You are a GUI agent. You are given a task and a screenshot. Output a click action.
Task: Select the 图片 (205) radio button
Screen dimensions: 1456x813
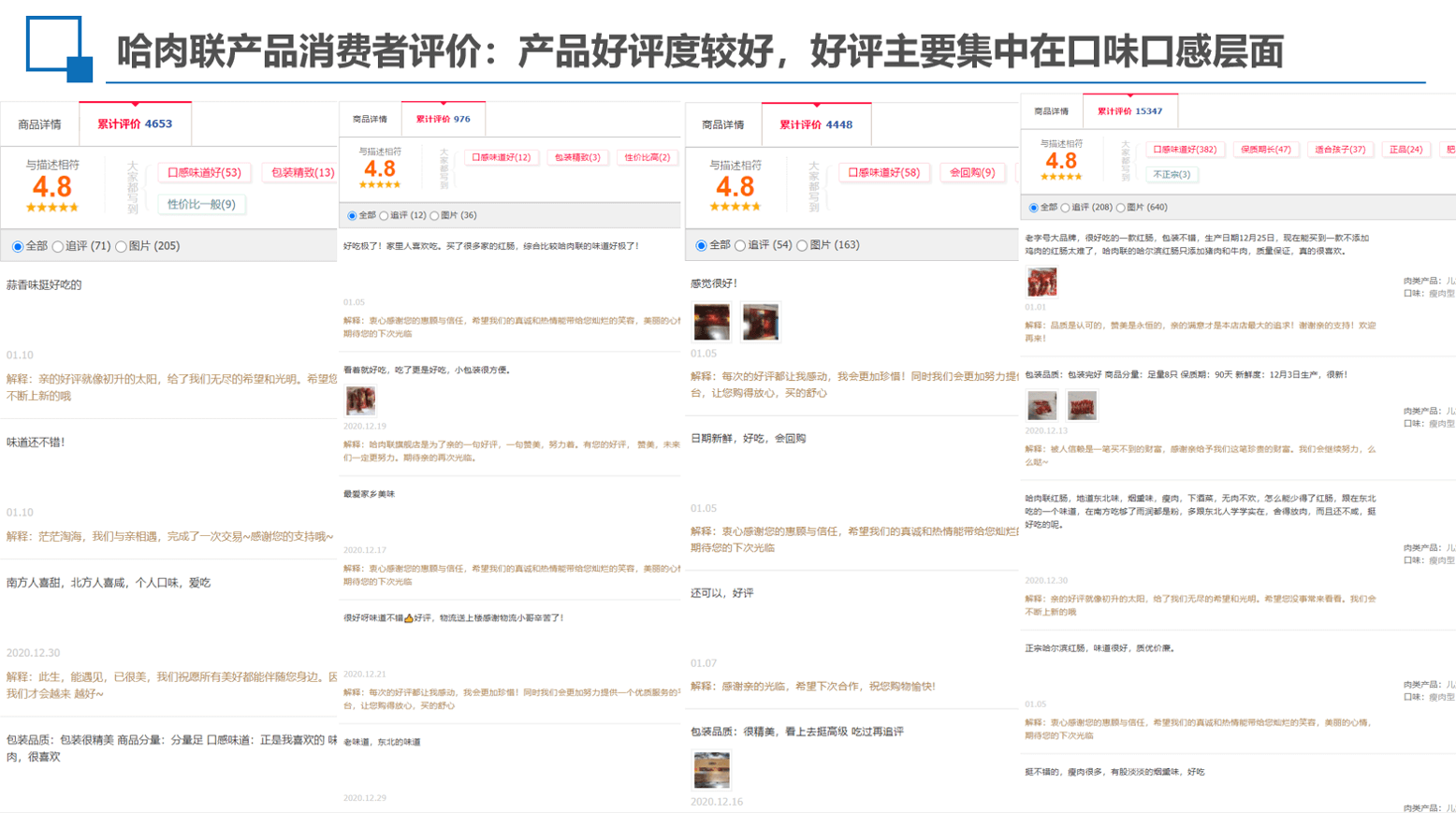tap(121, 247)
